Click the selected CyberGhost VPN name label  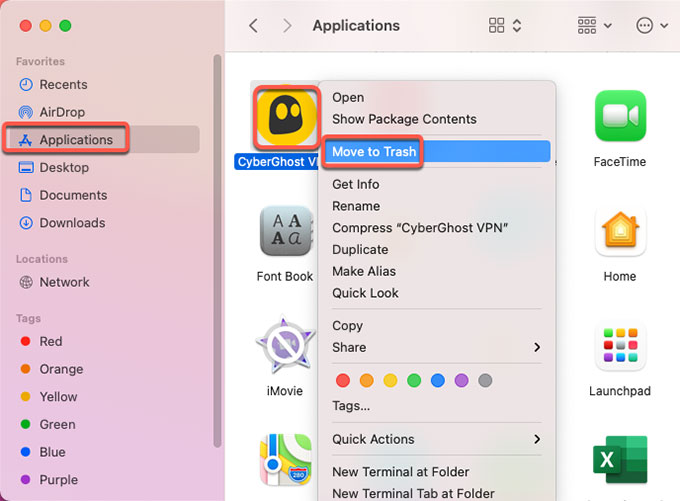pos(277,162)
